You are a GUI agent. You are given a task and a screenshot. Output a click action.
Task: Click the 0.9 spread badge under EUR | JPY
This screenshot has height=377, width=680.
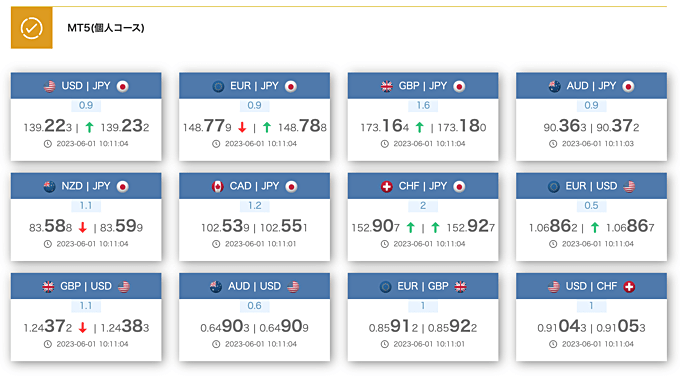[255, 105]
